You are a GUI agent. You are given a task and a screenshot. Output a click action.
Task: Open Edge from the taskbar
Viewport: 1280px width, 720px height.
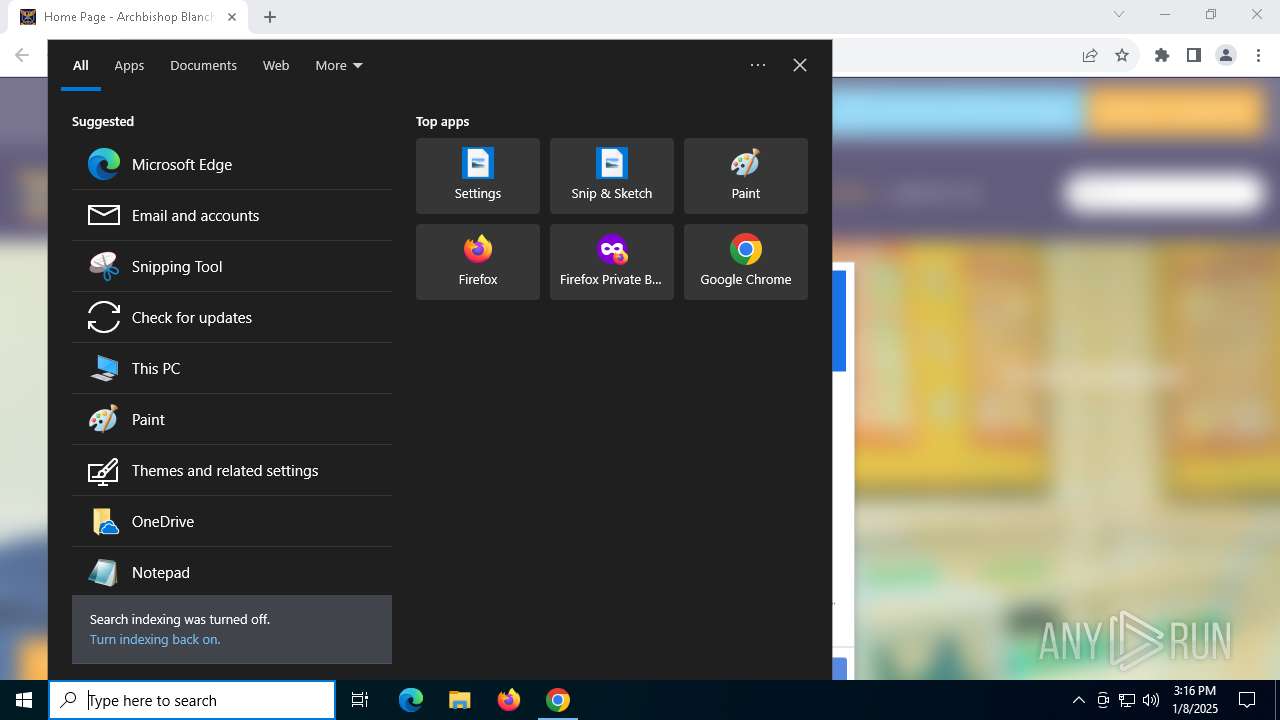(x=411, y=700)
